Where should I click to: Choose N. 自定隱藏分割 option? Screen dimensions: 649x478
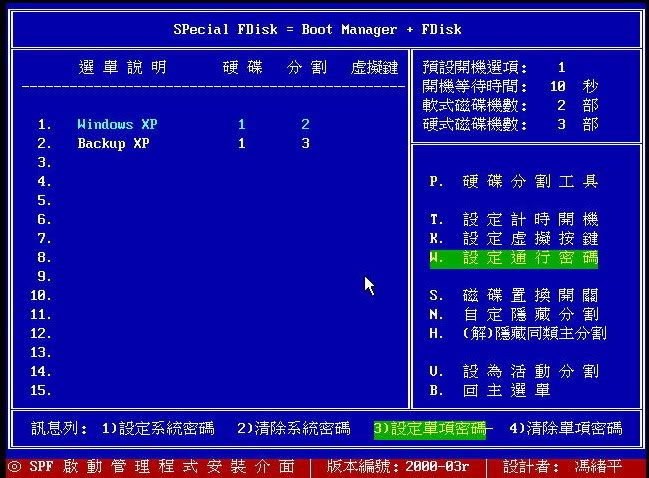click(514, 315)
